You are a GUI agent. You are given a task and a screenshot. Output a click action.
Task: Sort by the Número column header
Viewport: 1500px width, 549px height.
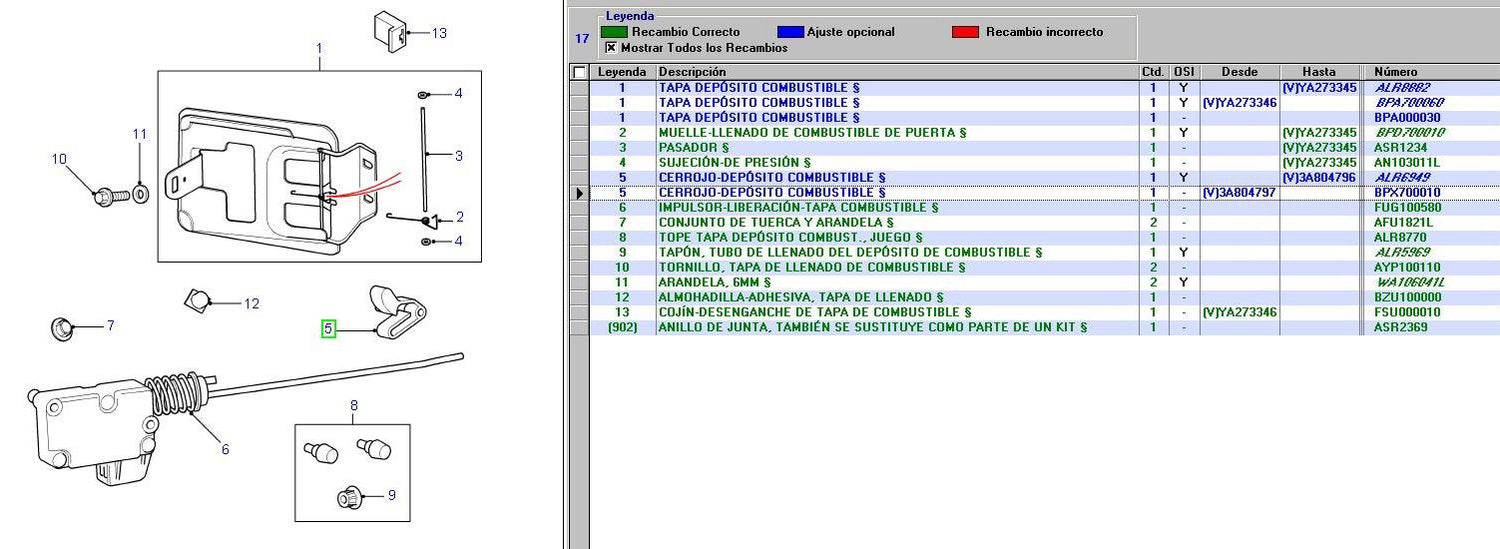[1395, 72]
